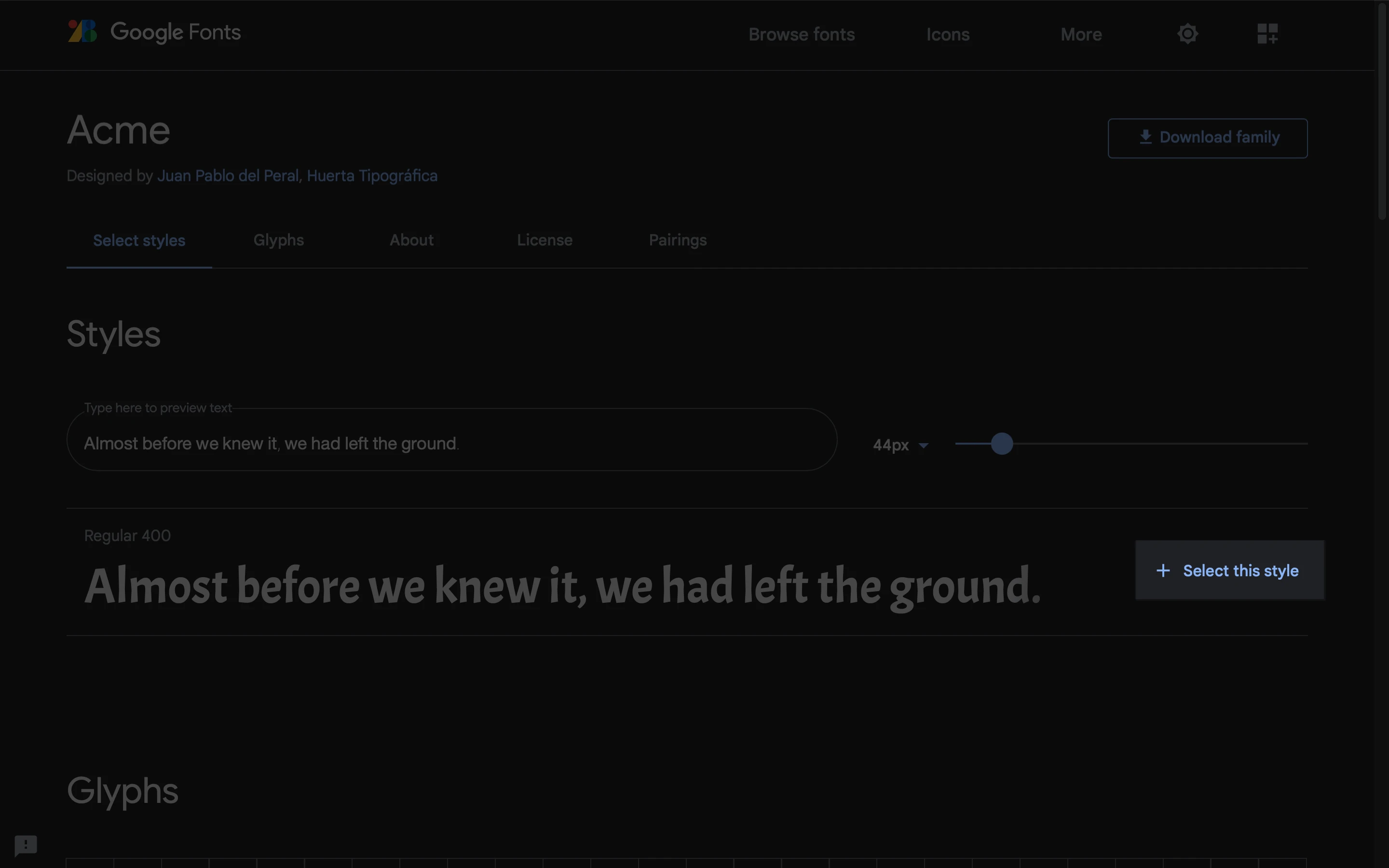Switch to the Glyphs tab
The width and height of the screenshot is (1389, 868).
point(278,240)
